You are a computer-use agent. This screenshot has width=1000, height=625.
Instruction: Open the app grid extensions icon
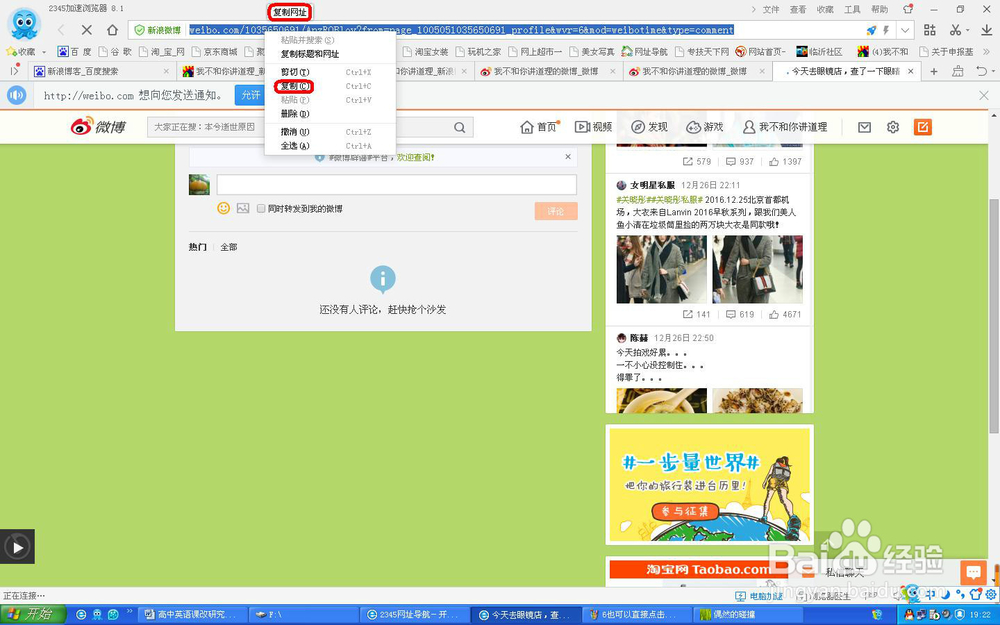click(930, 30)
